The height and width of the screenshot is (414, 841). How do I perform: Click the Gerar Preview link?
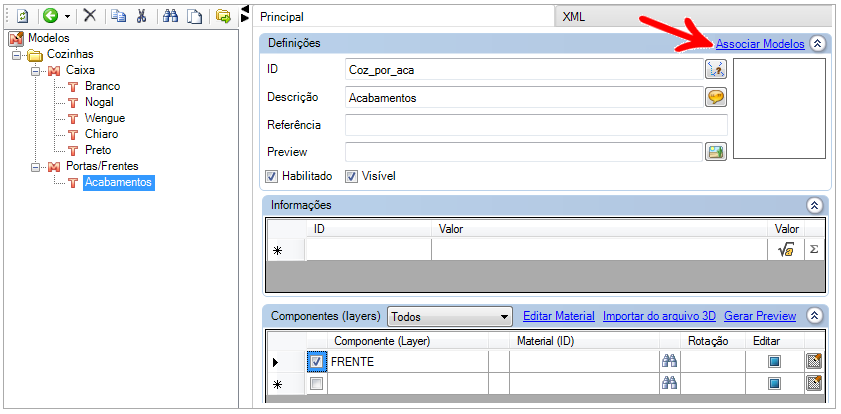(760, 316)
